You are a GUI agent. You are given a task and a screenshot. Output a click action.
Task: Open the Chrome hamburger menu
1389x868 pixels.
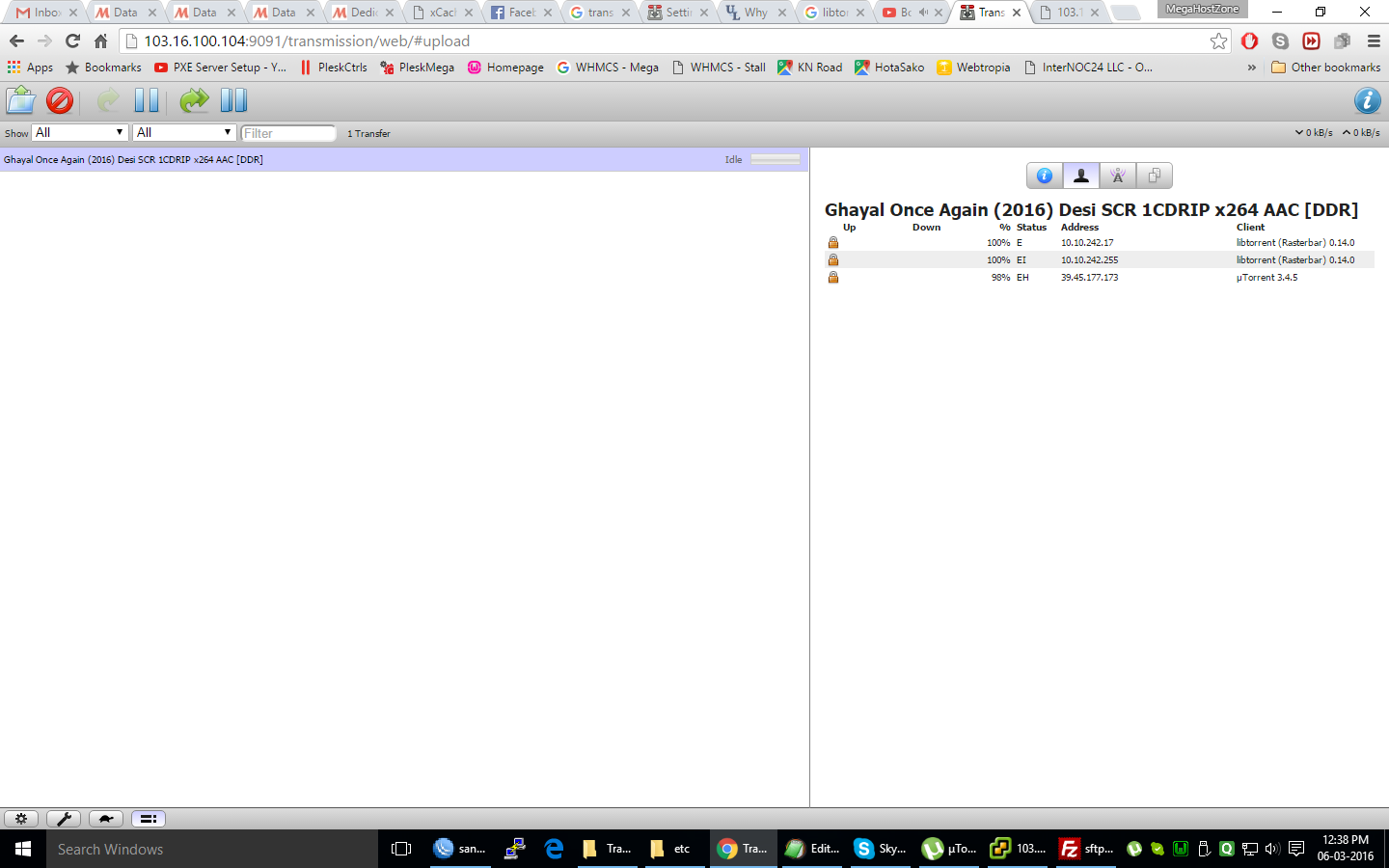coord(1374,41)
